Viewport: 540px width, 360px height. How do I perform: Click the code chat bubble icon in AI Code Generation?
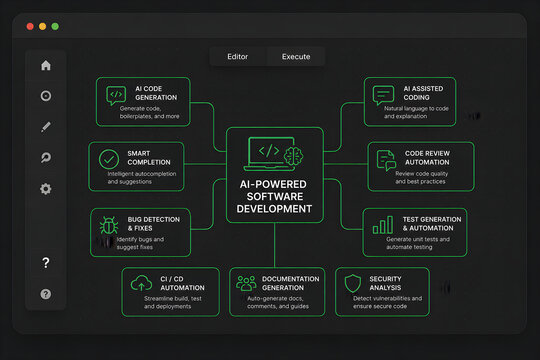click(116, 95)
